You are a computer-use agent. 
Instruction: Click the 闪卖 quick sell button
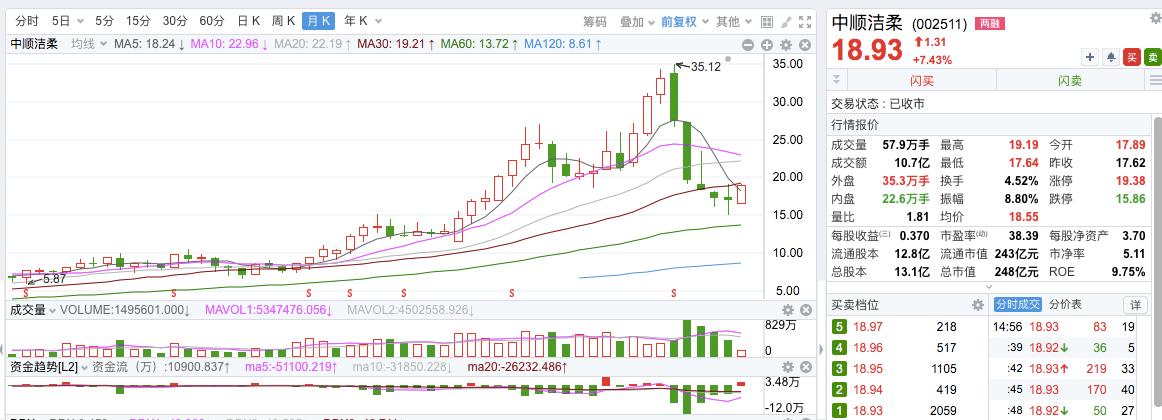[1070, 81]
